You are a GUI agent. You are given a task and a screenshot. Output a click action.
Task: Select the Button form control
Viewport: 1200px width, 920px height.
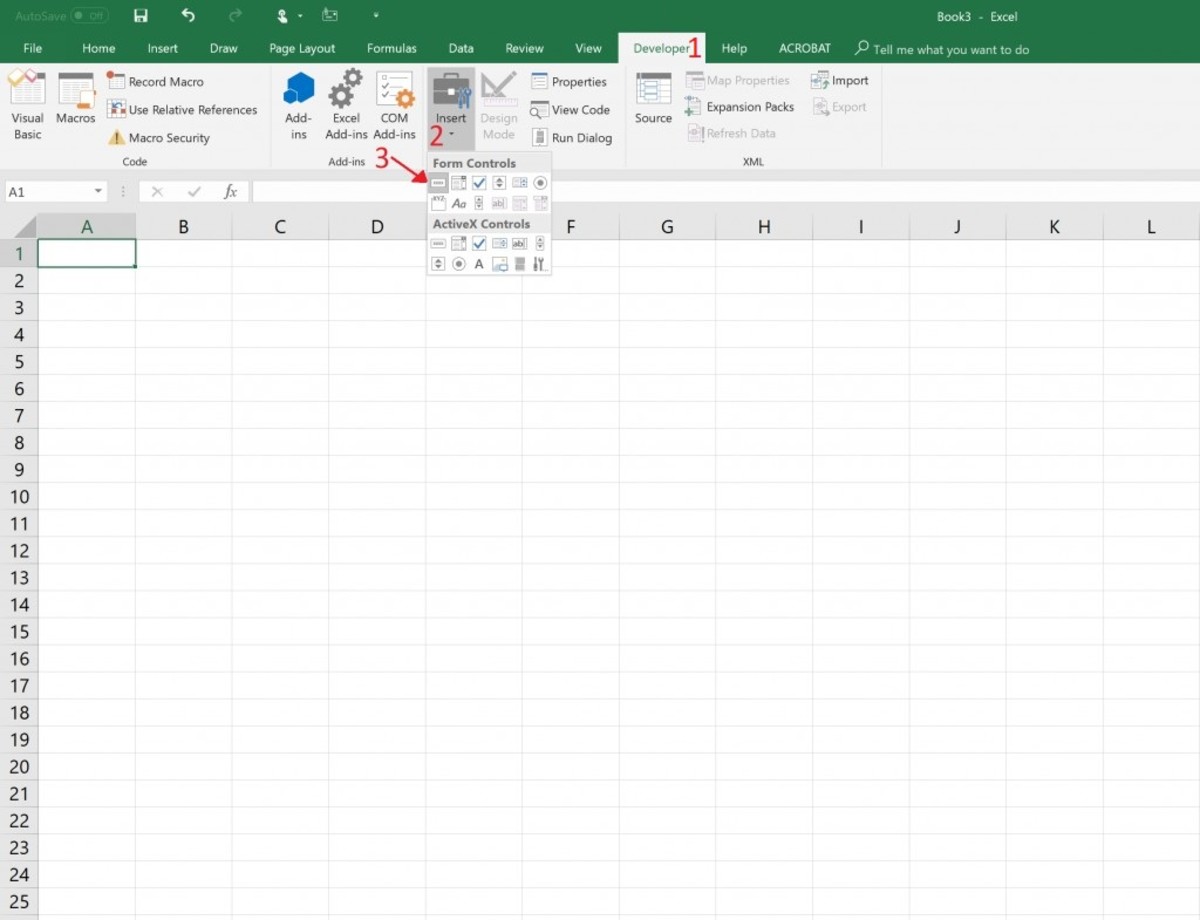(x=438, y=183)
